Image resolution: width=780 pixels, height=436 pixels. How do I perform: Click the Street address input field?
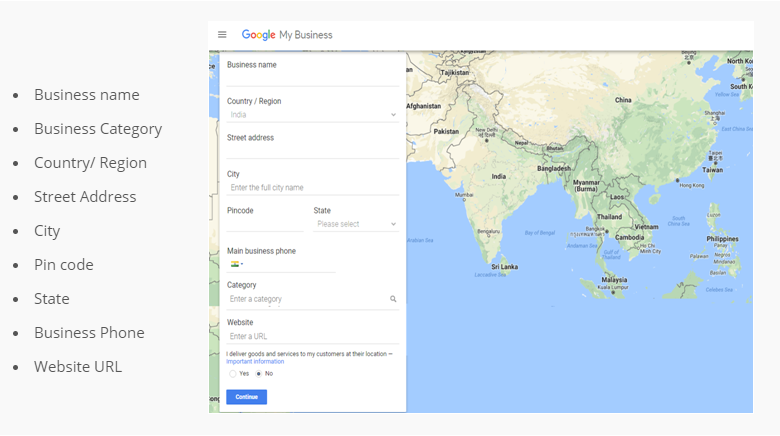pyautogui.click(x=312, y=151)
